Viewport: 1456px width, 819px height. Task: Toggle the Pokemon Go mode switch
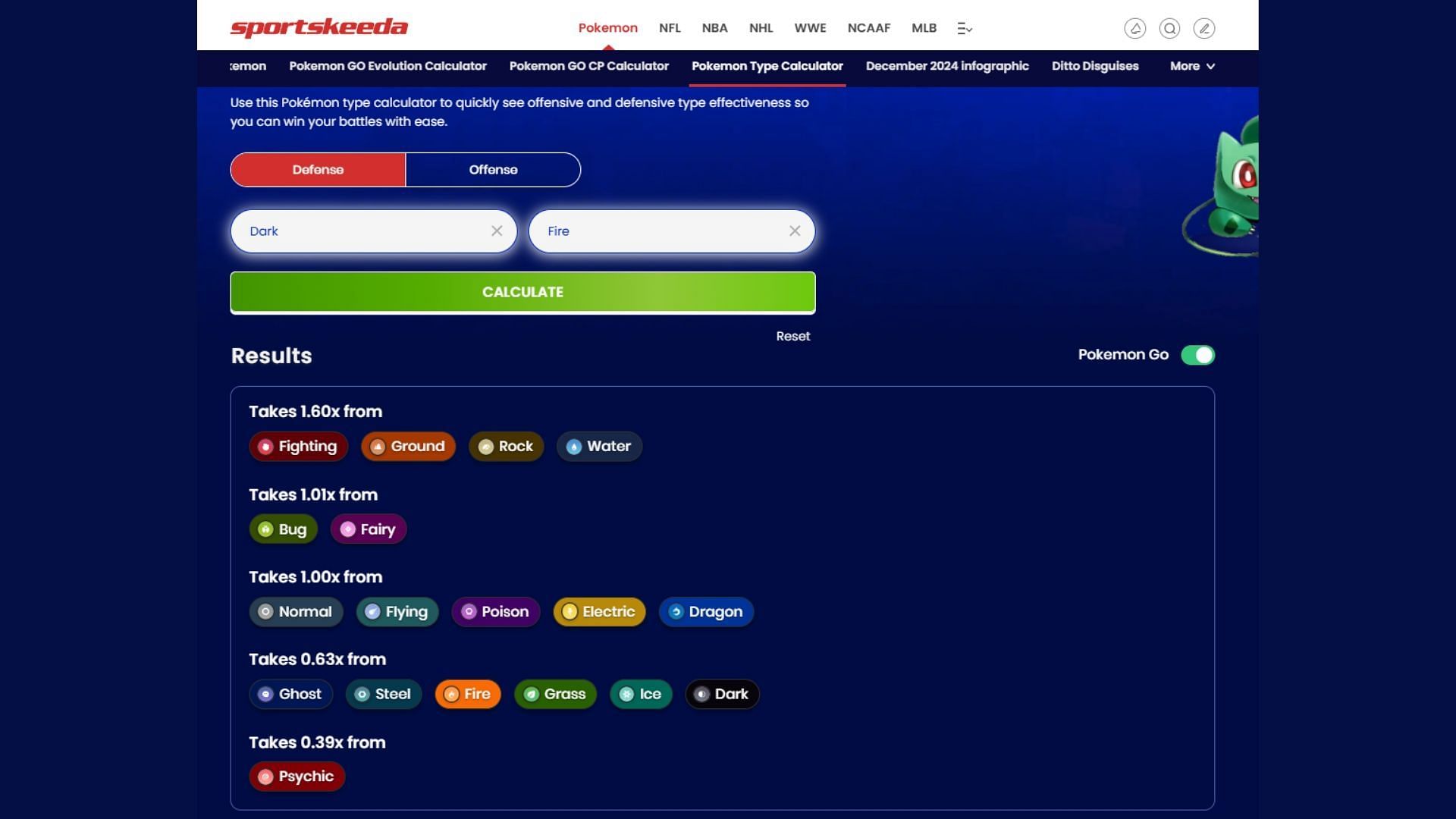[x=1198, y=354]
